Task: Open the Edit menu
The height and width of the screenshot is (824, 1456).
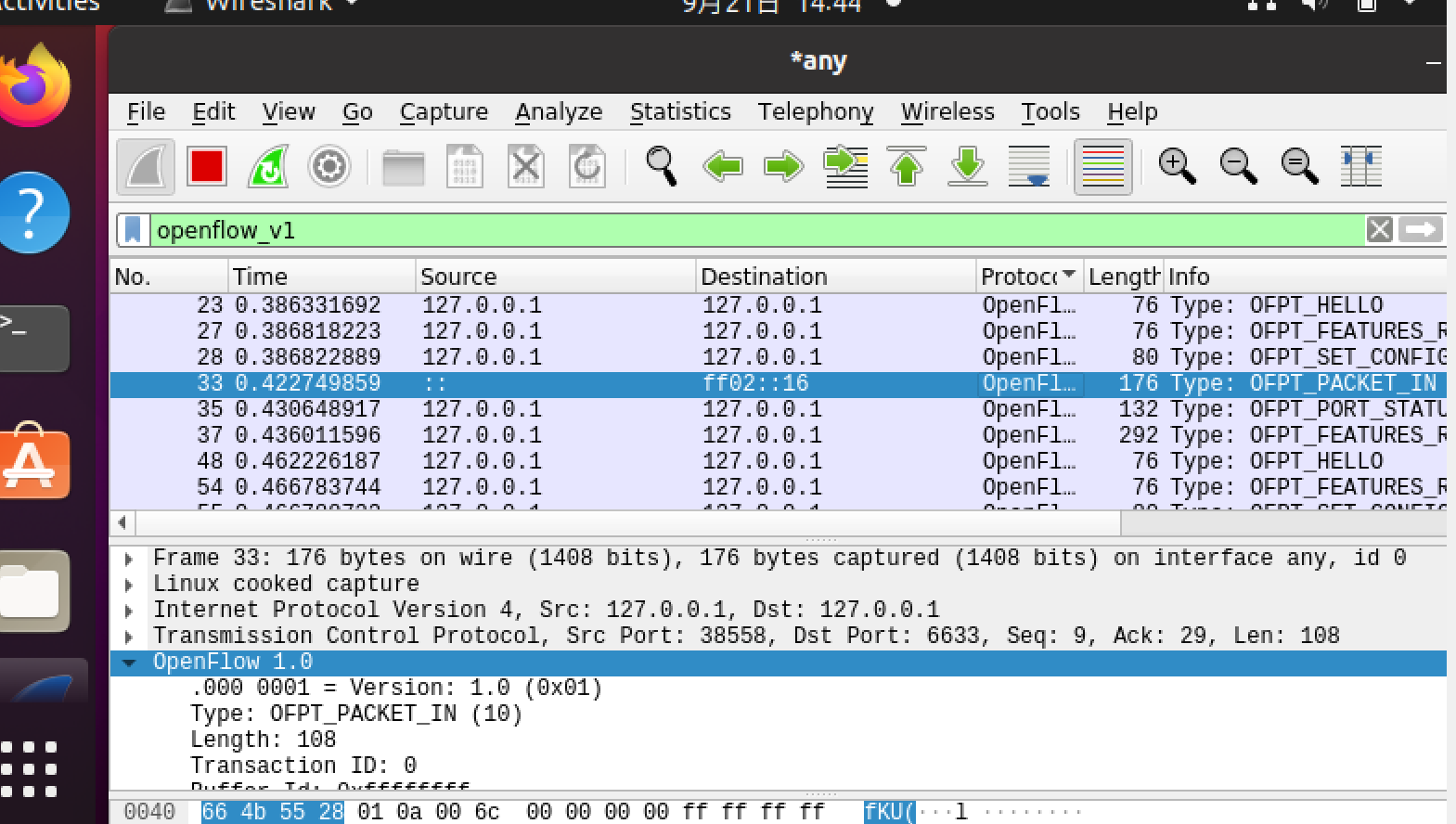Action: pyautogui.click(x=213, y=112)
